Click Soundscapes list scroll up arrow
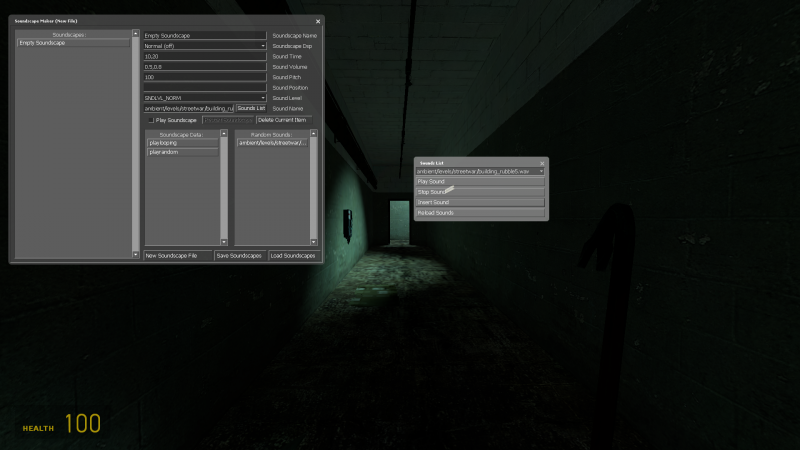800x450 pixels. click(136, 33)
